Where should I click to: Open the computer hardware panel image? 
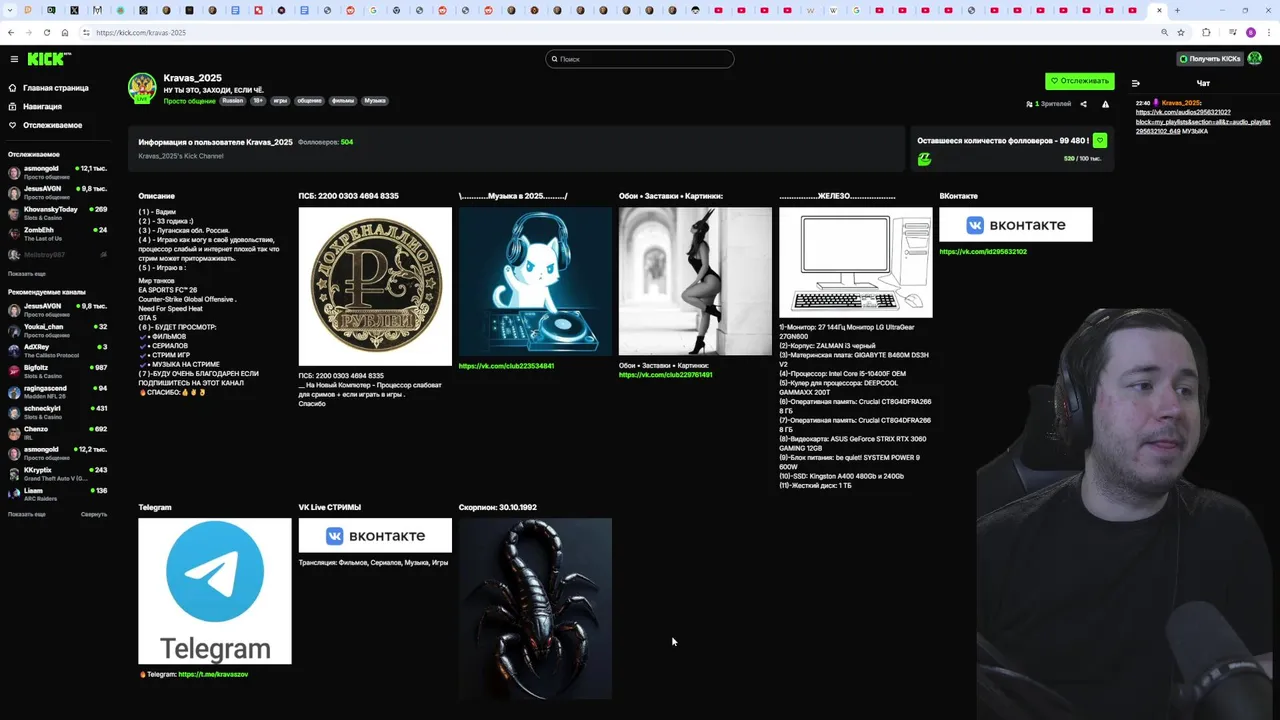coord(856,262)
